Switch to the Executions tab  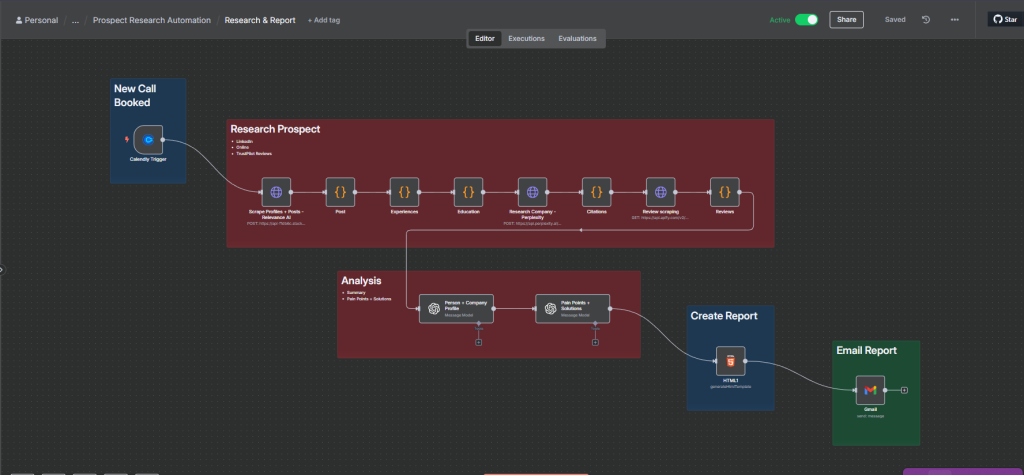(526, 38)
